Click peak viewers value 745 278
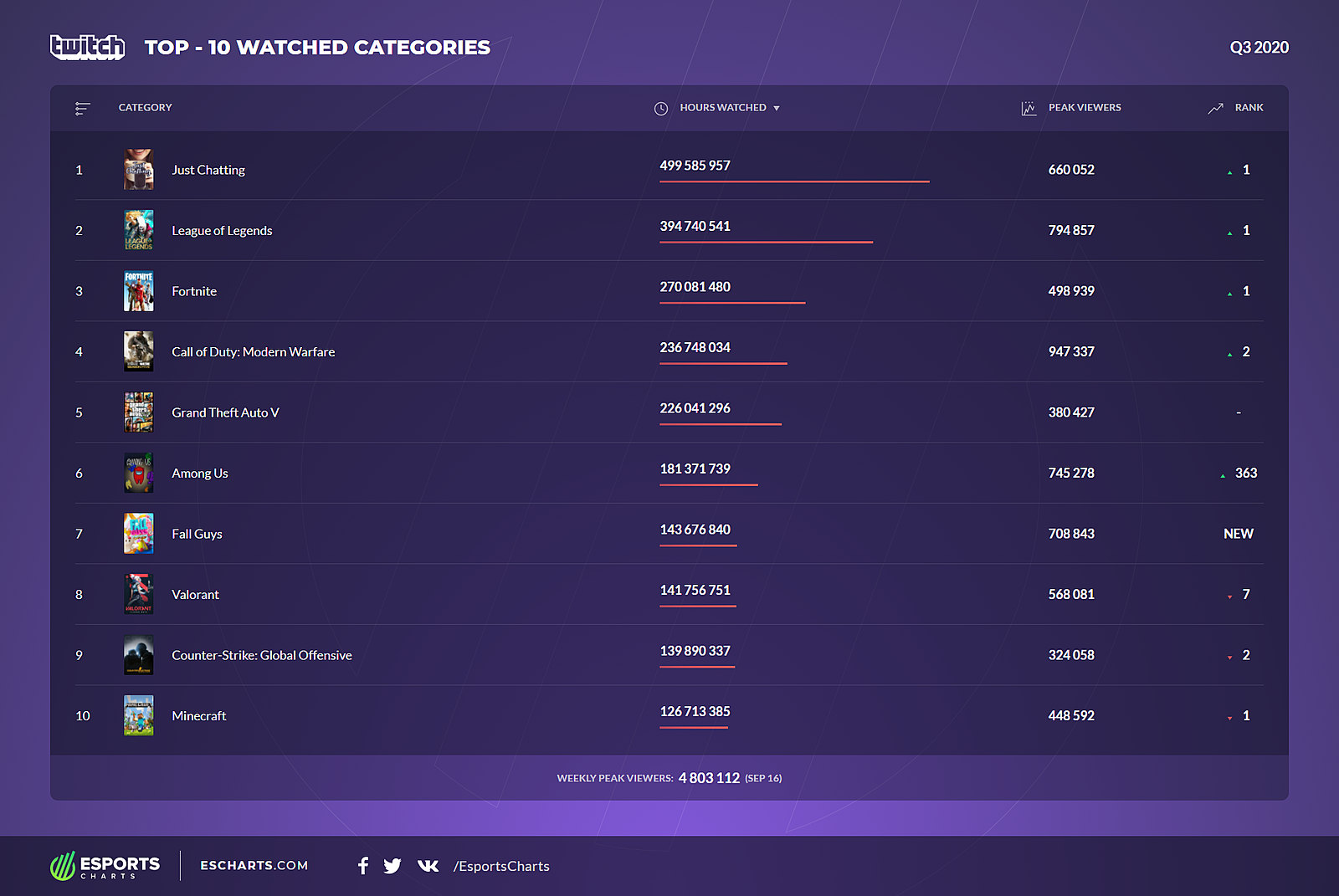Image resolution: width=1339 pixels, height=896 pixels. (1071, 474)
